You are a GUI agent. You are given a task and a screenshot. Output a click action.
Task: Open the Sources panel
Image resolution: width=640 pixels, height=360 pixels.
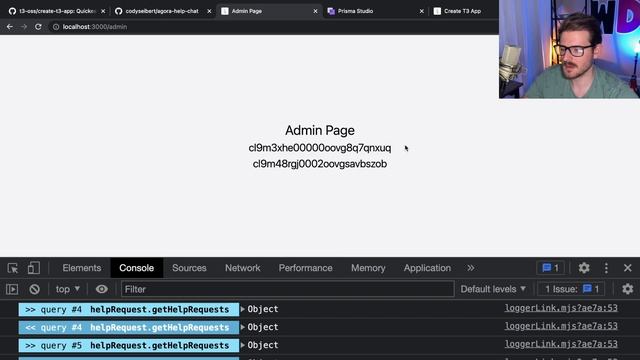coord(189,268)
